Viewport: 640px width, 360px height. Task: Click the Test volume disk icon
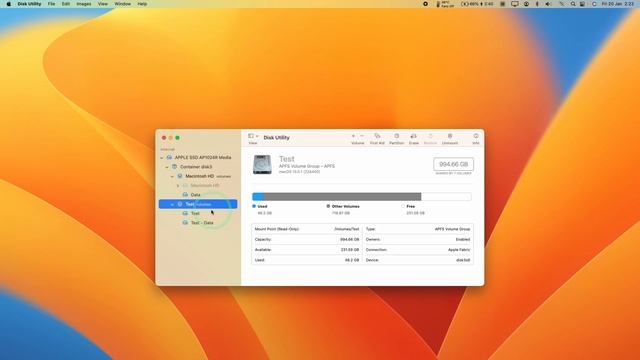pos(185,213)
